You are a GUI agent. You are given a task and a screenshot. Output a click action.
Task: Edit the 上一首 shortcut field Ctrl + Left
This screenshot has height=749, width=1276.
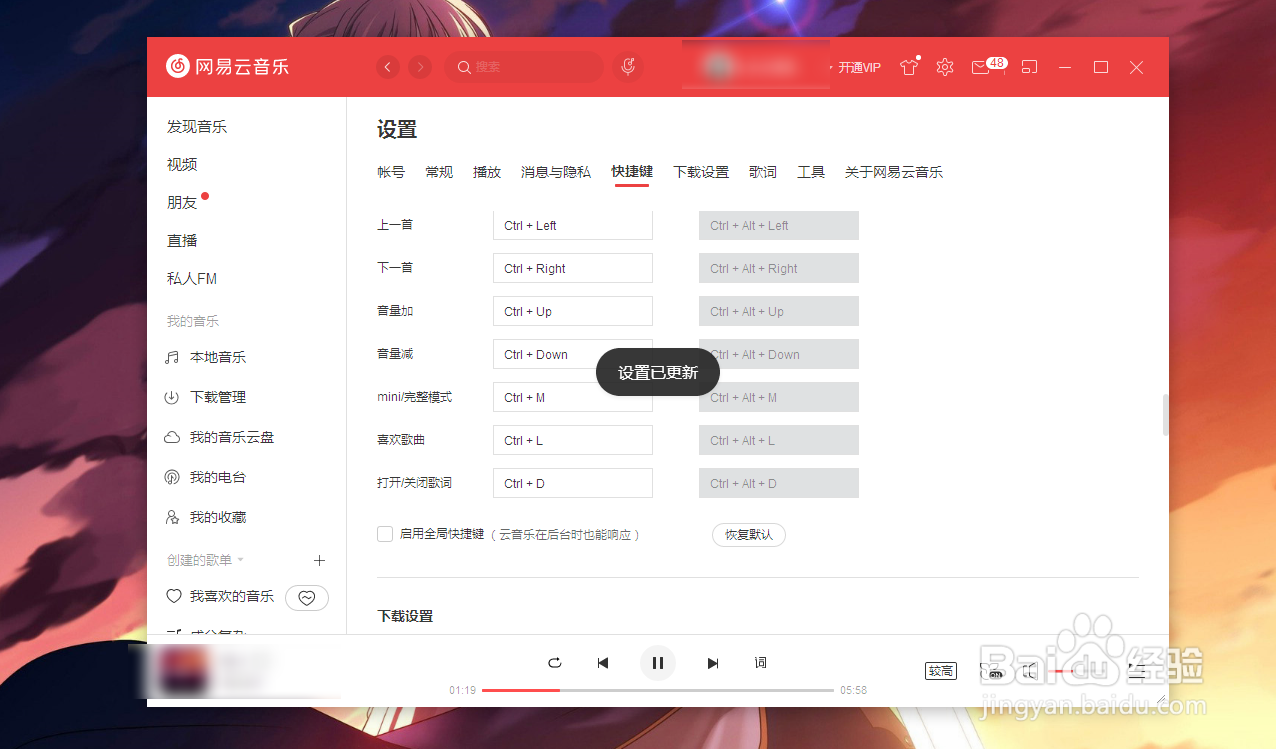point(573,225)
